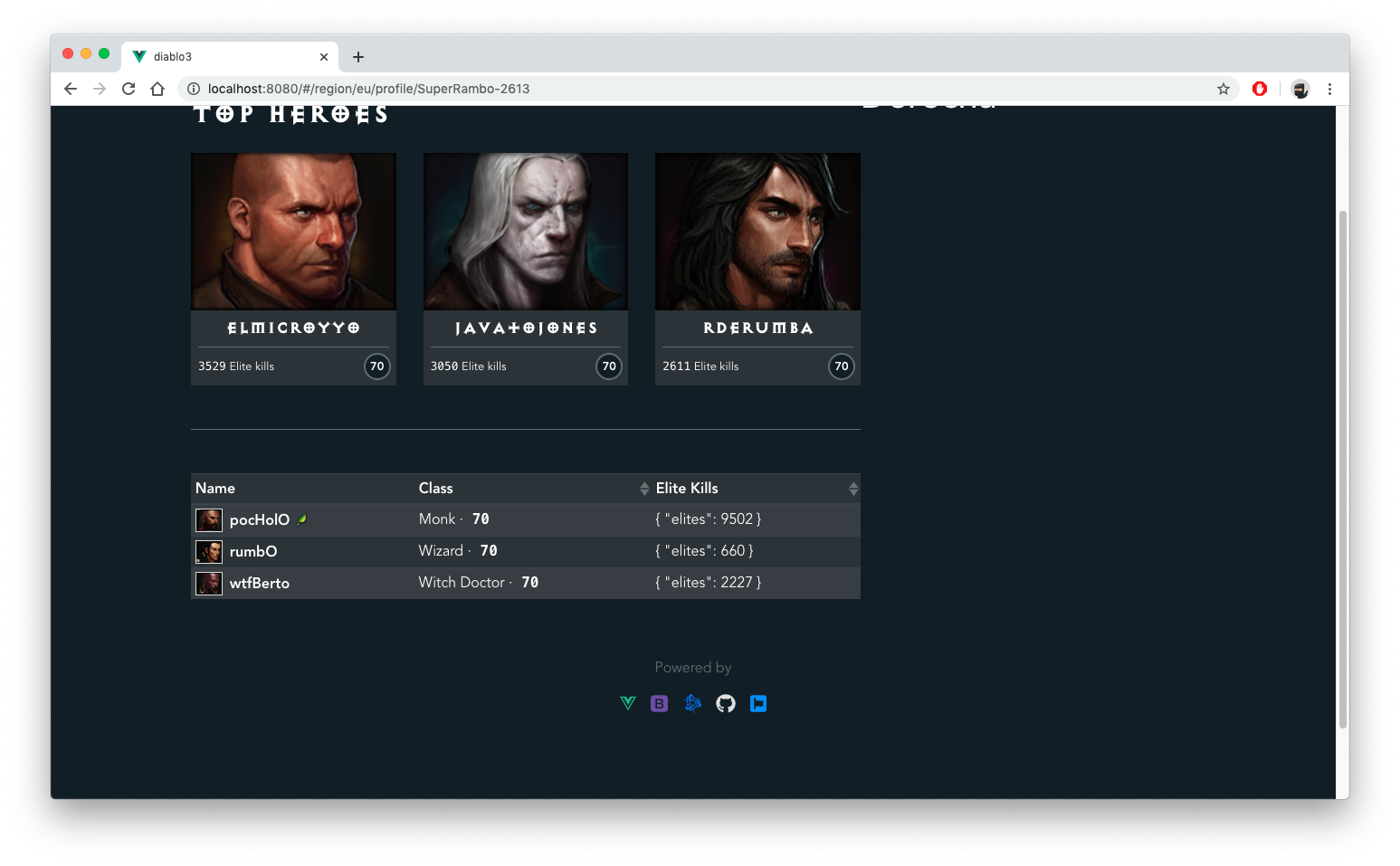This screenshot has height=866, width=1400.
Task: Open the Chrome profile avatar
Action: 1300,89
